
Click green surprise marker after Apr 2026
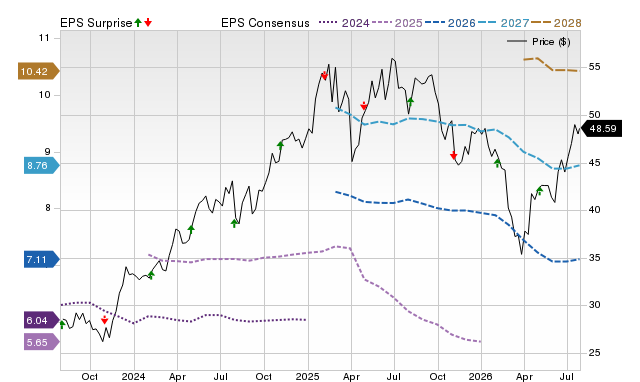pos(540,191)
